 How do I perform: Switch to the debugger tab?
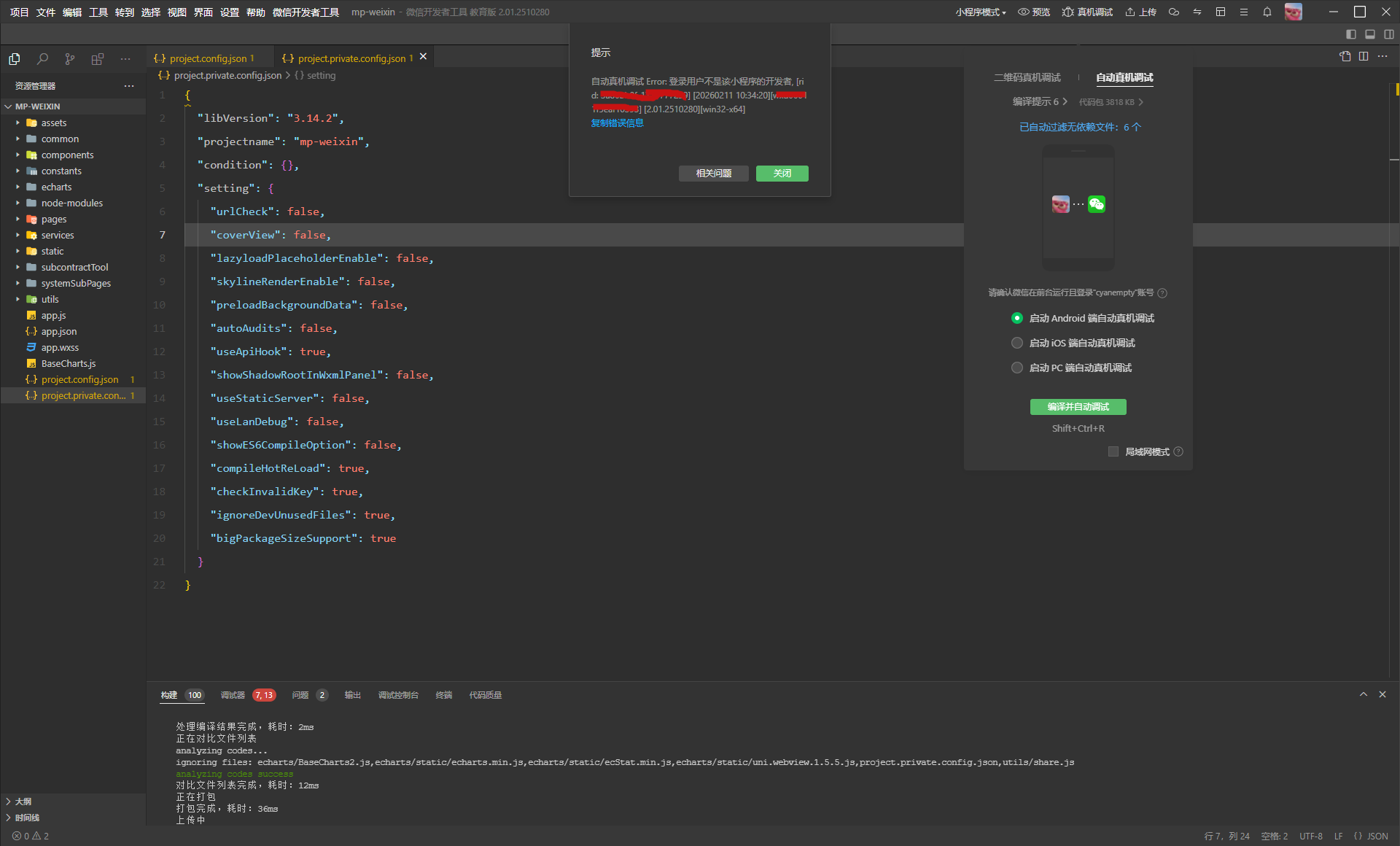(233, 695)
